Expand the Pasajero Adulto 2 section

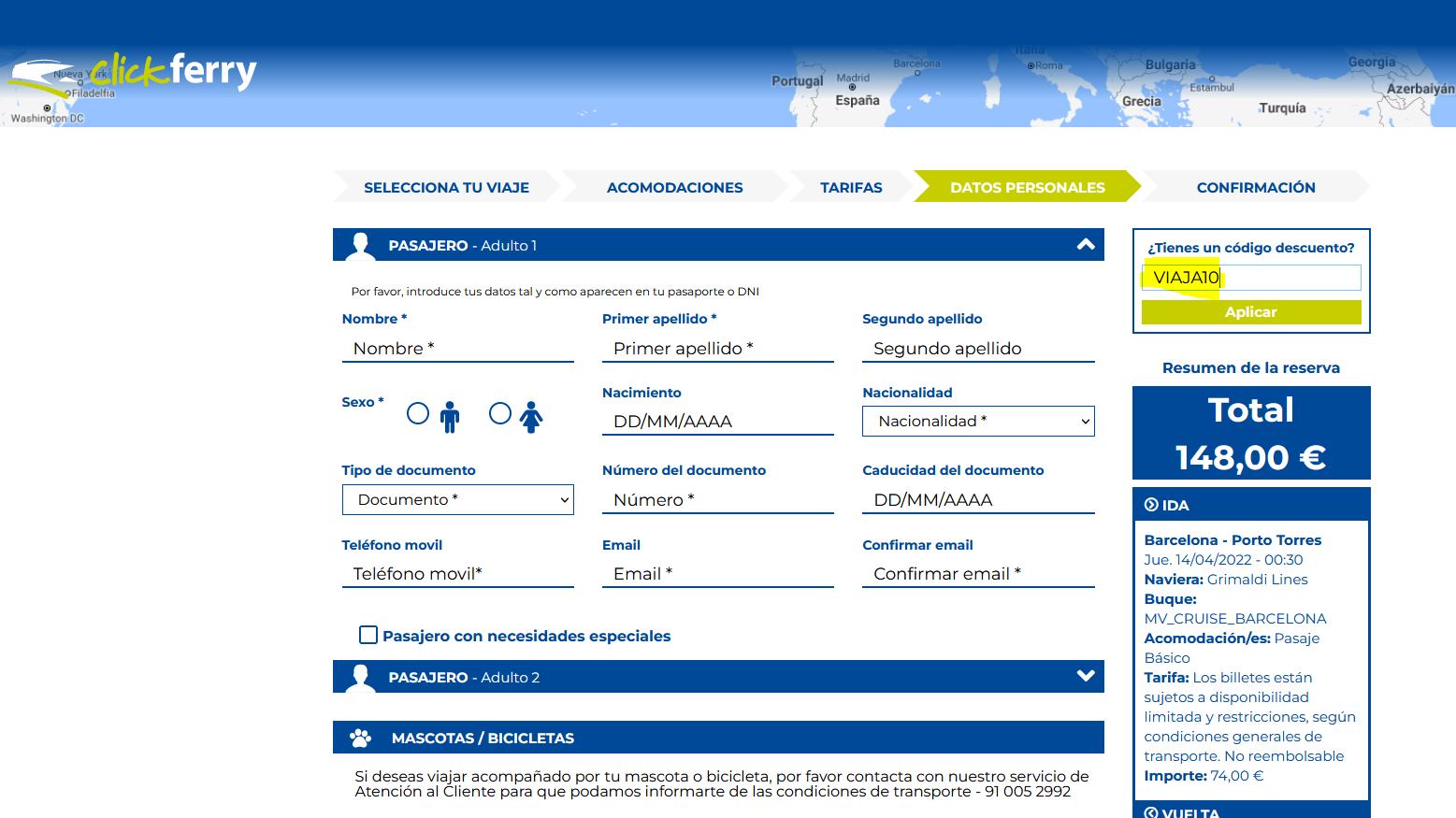pos(1086,676)
